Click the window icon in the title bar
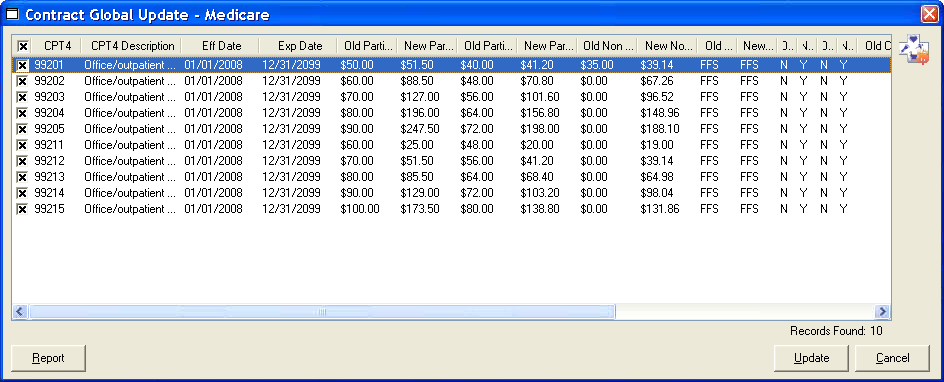The width and height of the screenshot is (944, 382). [12, 14]
